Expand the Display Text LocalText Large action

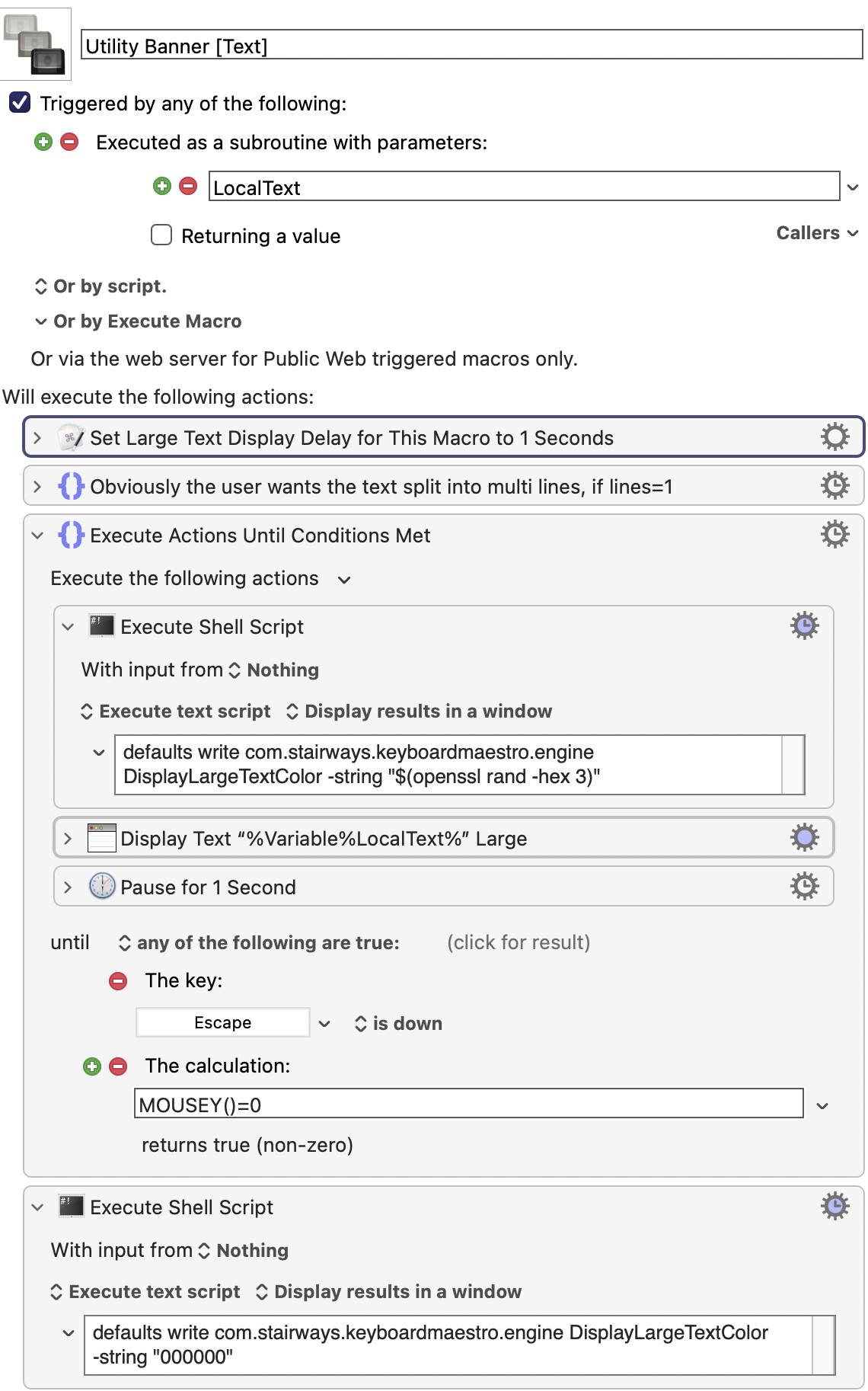[68, 838]
